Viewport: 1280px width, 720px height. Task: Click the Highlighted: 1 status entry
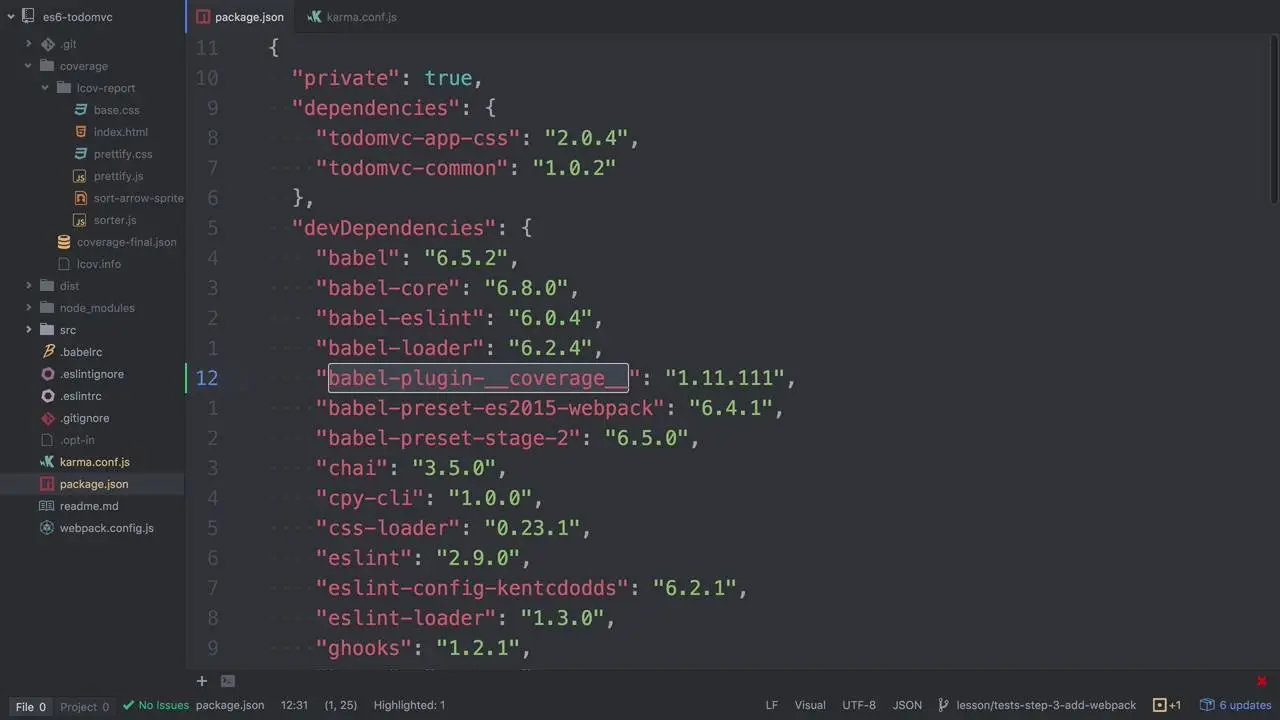click(x=409, y=705)
